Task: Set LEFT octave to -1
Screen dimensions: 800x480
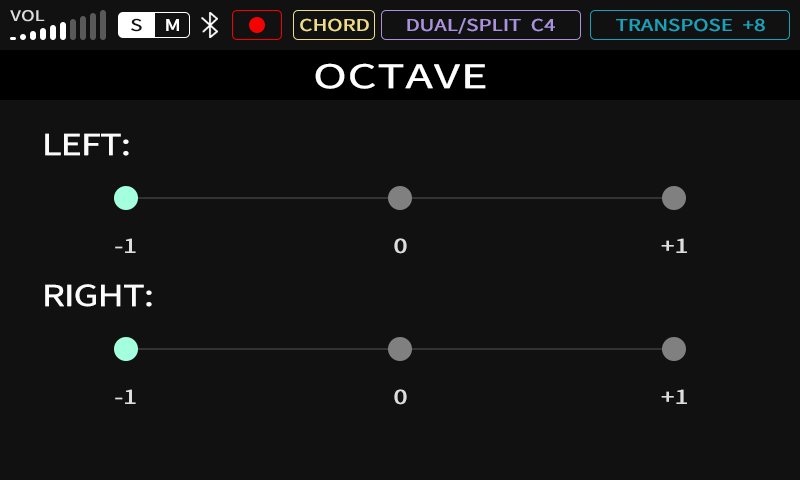Action: [126, 198]
